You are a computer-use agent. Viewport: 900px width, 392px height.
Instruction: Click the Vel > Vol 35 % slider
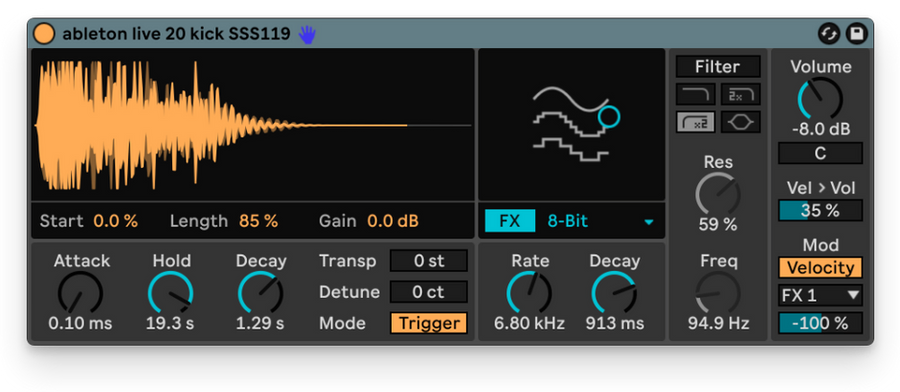[820, 211]
